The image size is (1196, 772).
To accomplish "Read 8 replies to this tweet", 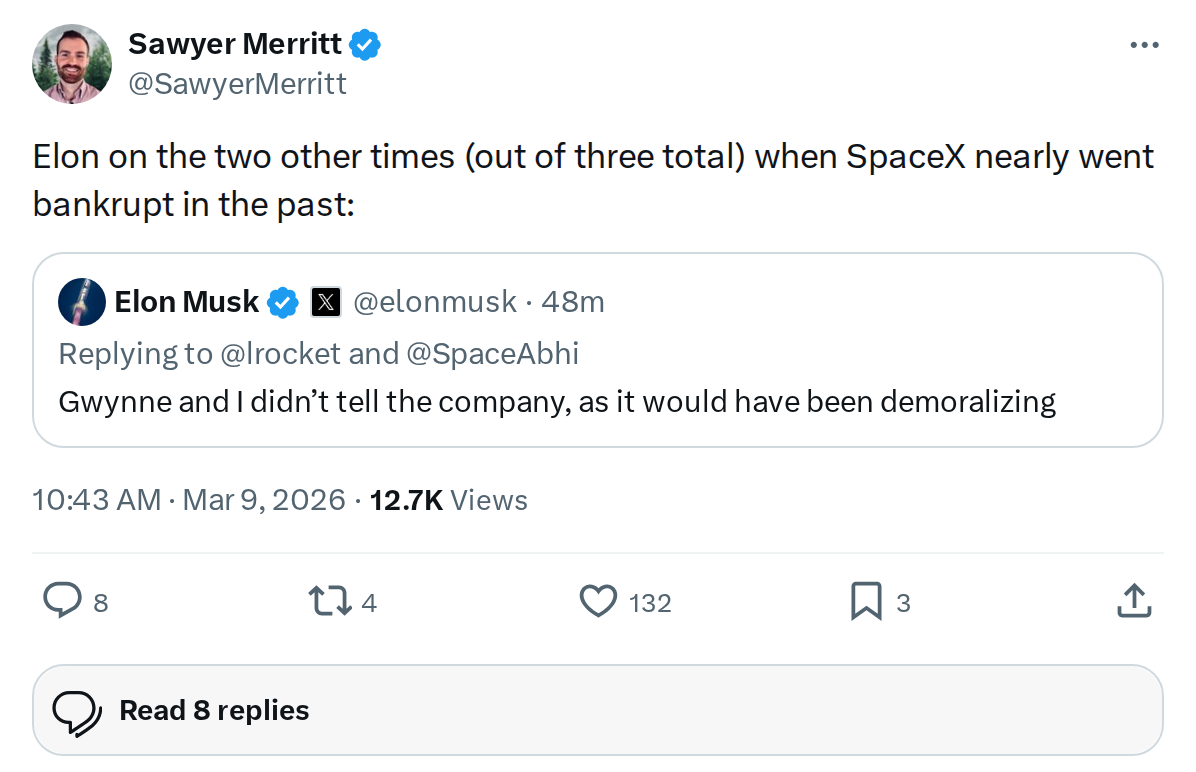I will tap(213, 710).
